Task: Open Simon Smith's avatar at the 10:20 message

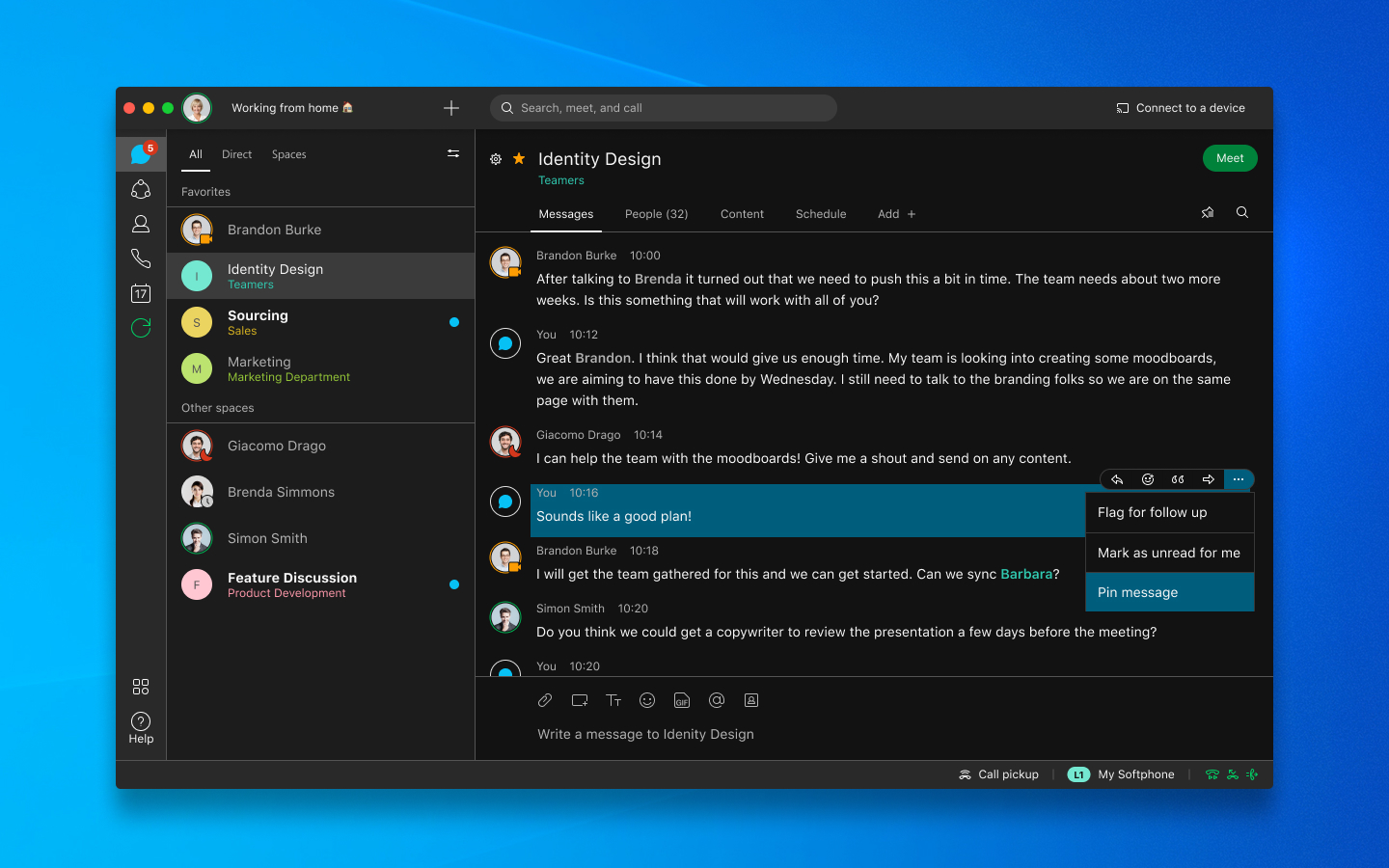Action: tap(505, 617)
